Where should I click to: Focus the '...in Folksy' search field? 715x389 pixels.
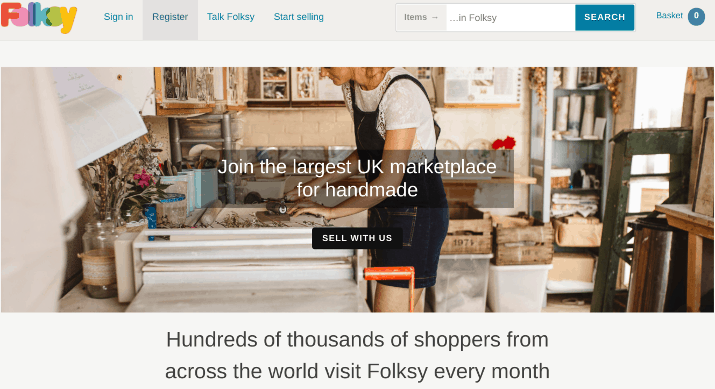coord(511,17)
